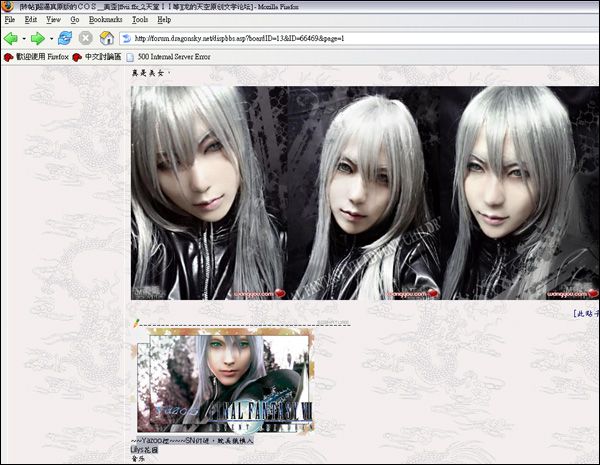Click the URL address field

359,38
